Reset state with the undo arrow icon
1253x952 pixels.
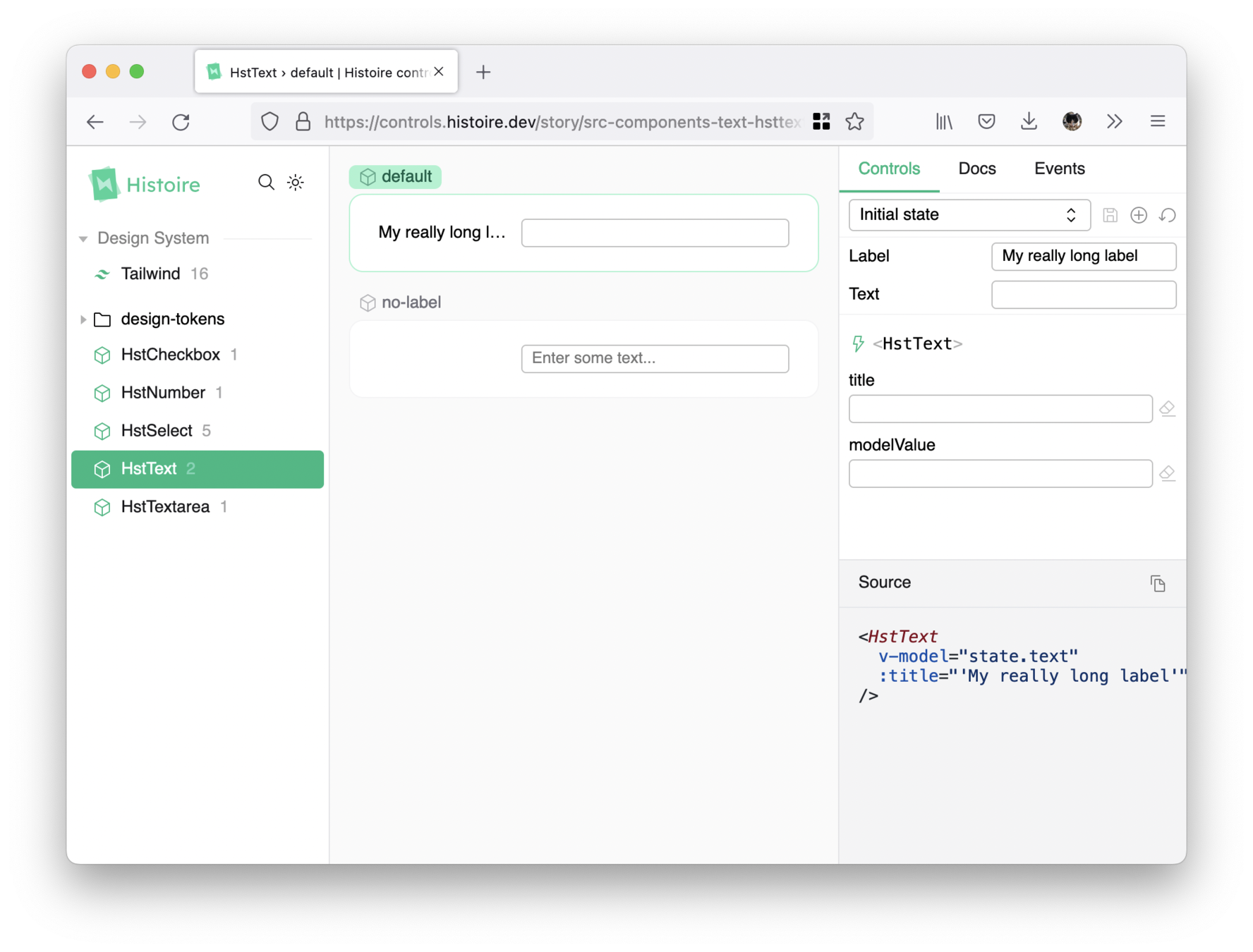coord(1167,215)
